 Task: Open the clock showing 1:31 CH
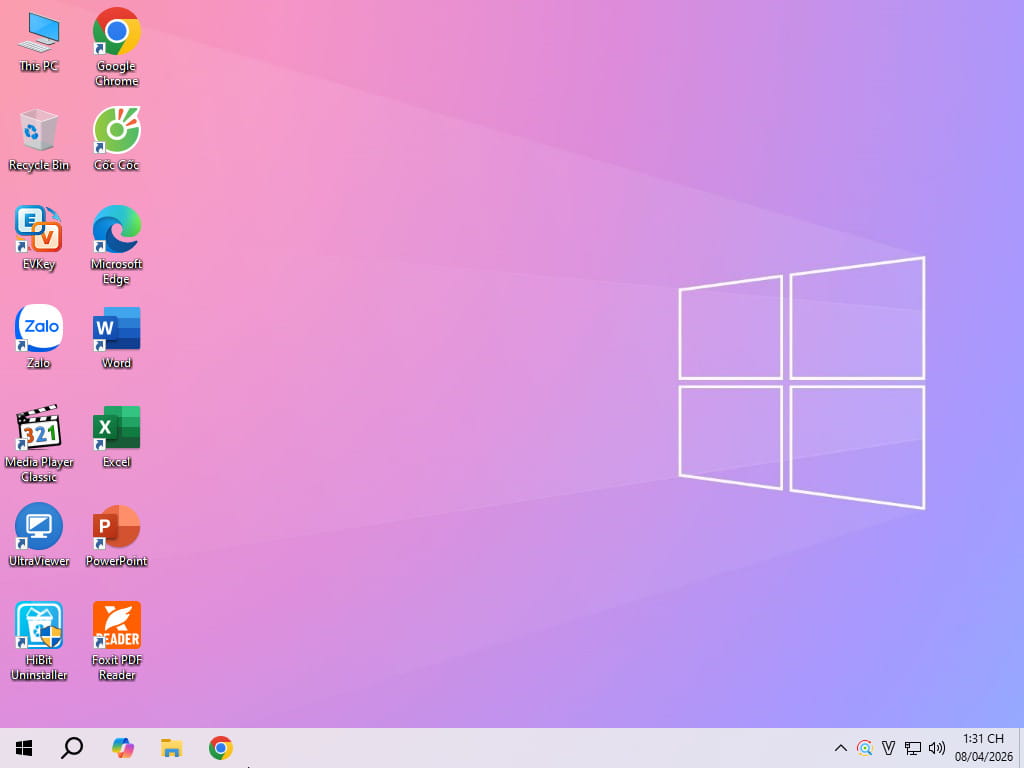coord(984,748)
